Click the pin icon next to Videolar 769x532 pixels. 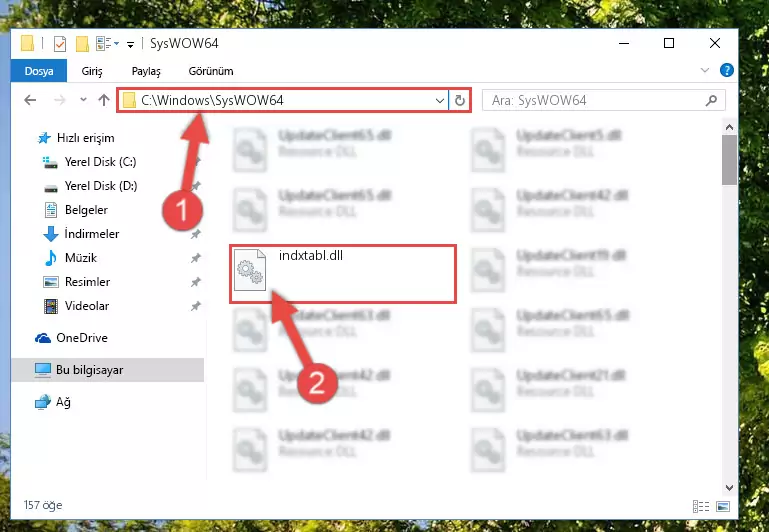point(196,306)
